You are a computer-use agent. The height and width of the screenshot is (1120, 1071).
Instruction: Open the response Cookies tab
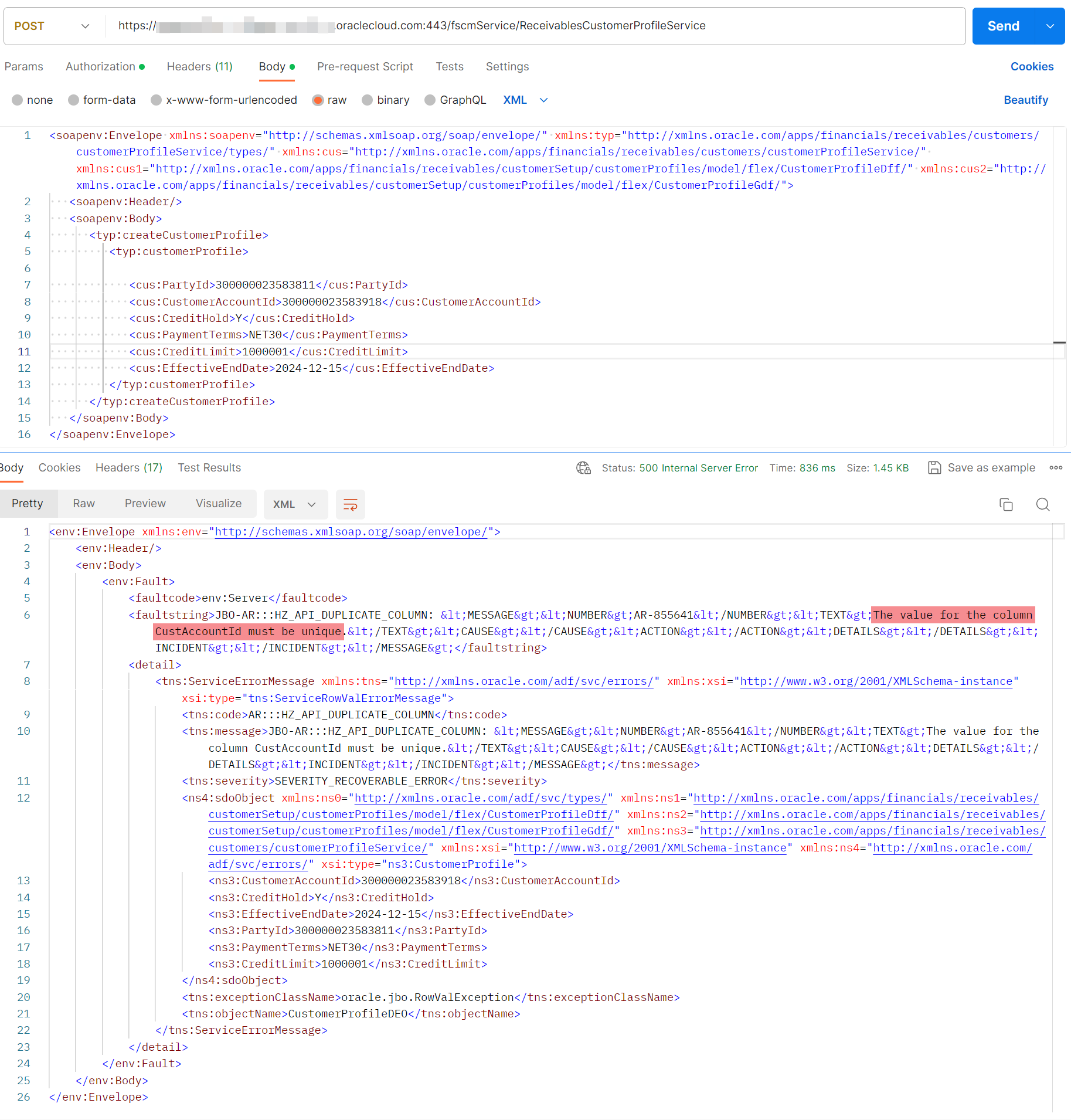[x=59, y=468]
